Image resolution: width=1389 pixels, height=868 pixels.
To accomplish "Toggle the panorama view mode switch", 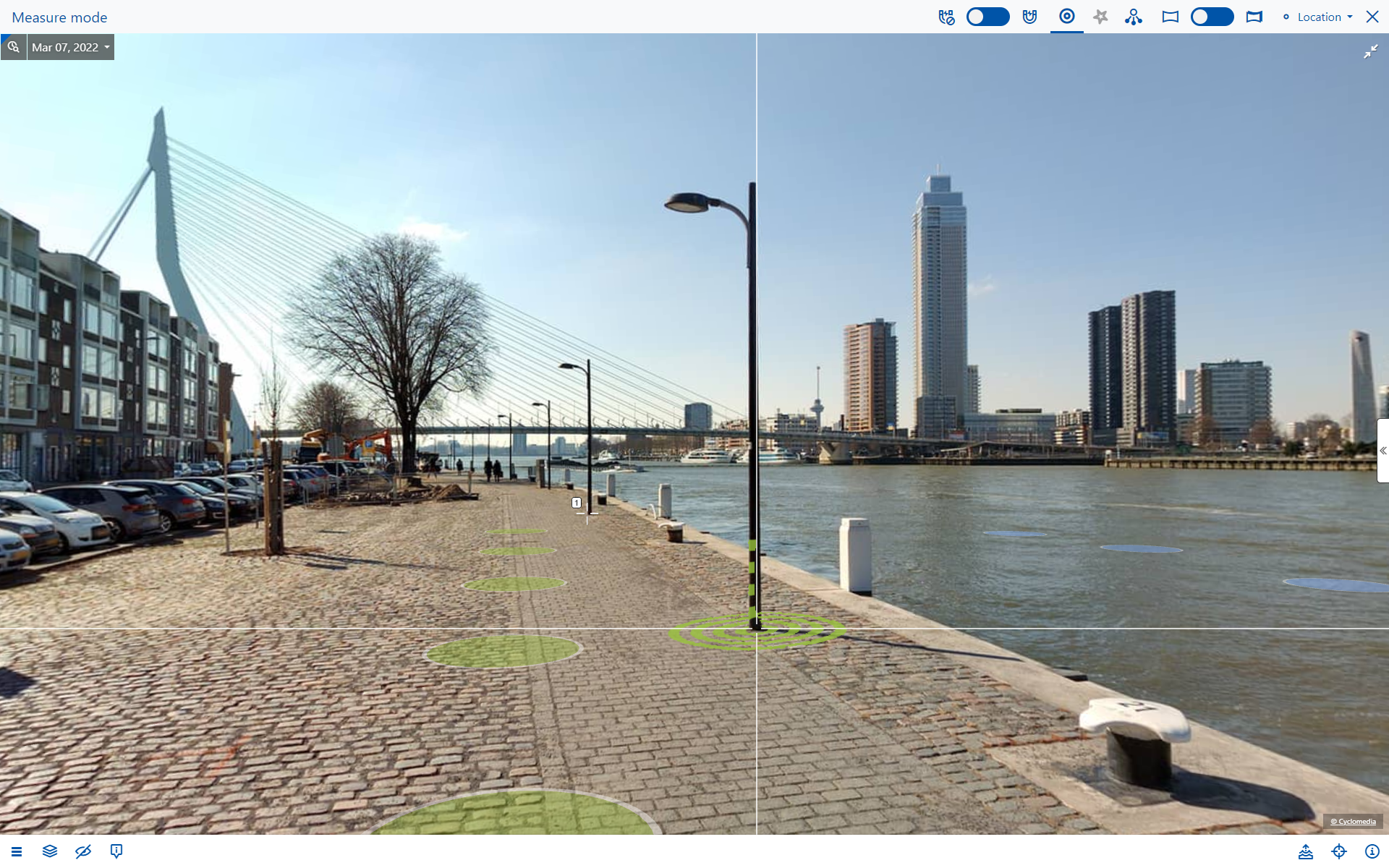I will [1212, 17].
